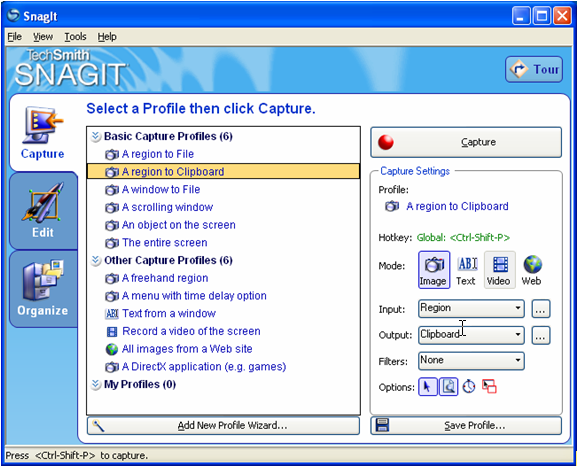Viewport: 577px width, 466px height.
Task: Select Record a video of the screen profile
Action: pyautogui.click(x=191, y=331)
